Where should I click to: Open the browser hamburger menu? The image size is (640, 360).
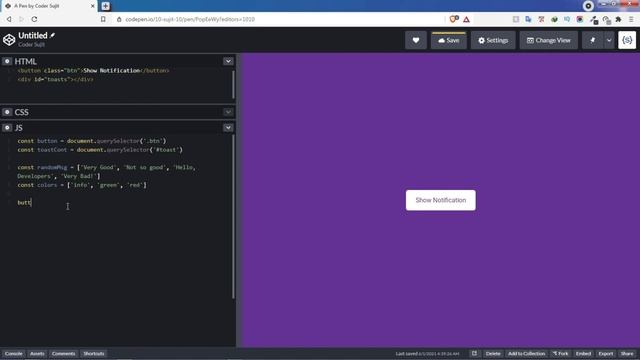(x=631, y=19)
